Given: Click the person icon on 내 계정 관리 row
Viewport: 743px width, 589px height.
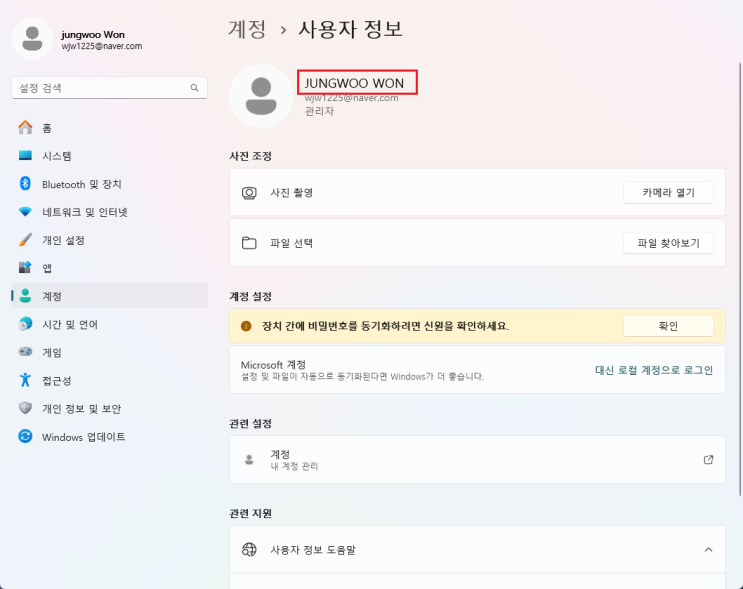Looking at the screenshot, I should [249, 460].
